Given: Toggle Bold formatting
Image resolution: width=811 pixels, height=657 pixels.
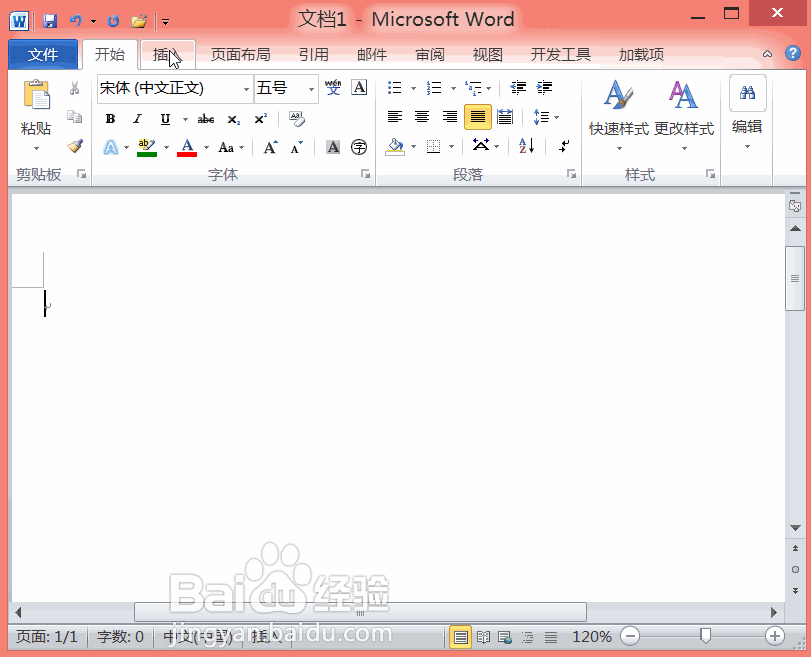Looking at the screenshot, I should point(110,119).
